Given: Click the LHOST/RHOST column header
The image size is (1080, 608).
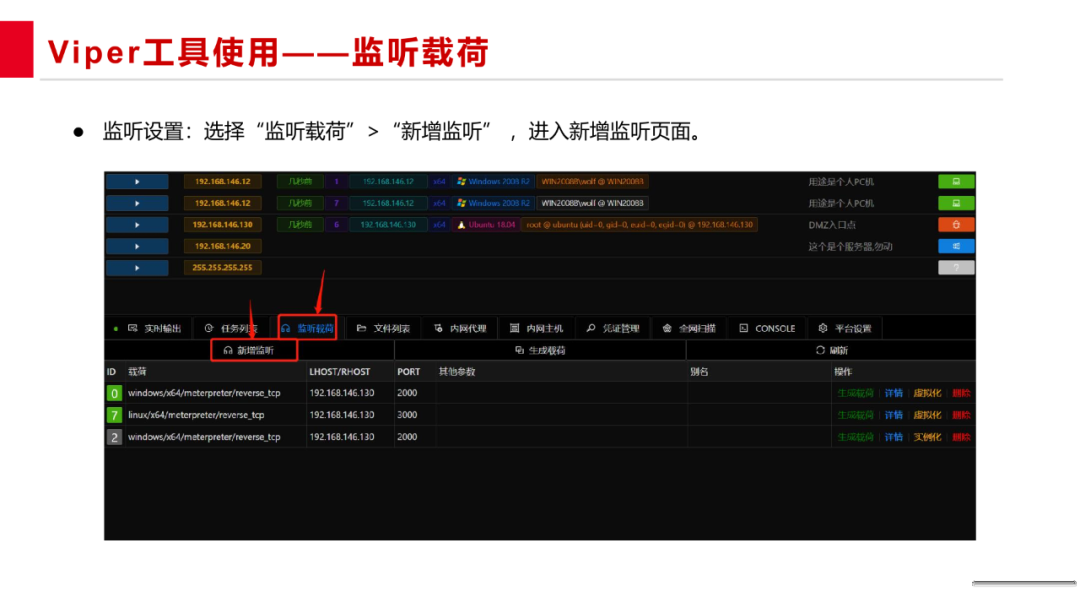Looking at the screenshot, I should pos(340,372).
